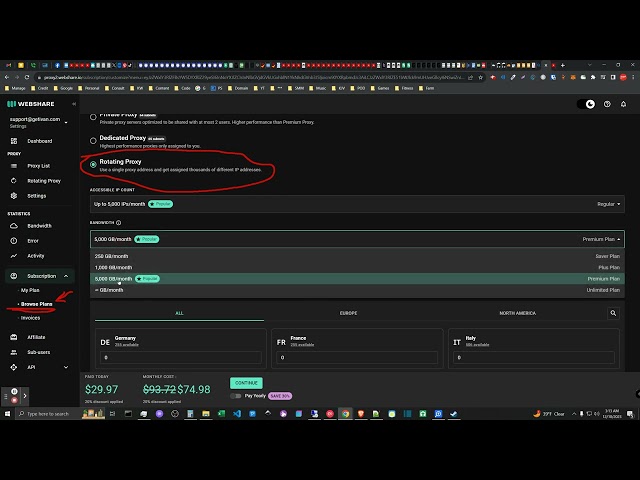Select the Rotating Proxy radio button
Image resolution: width=640 pixels, height=480 pixels.
pos(93,164)
